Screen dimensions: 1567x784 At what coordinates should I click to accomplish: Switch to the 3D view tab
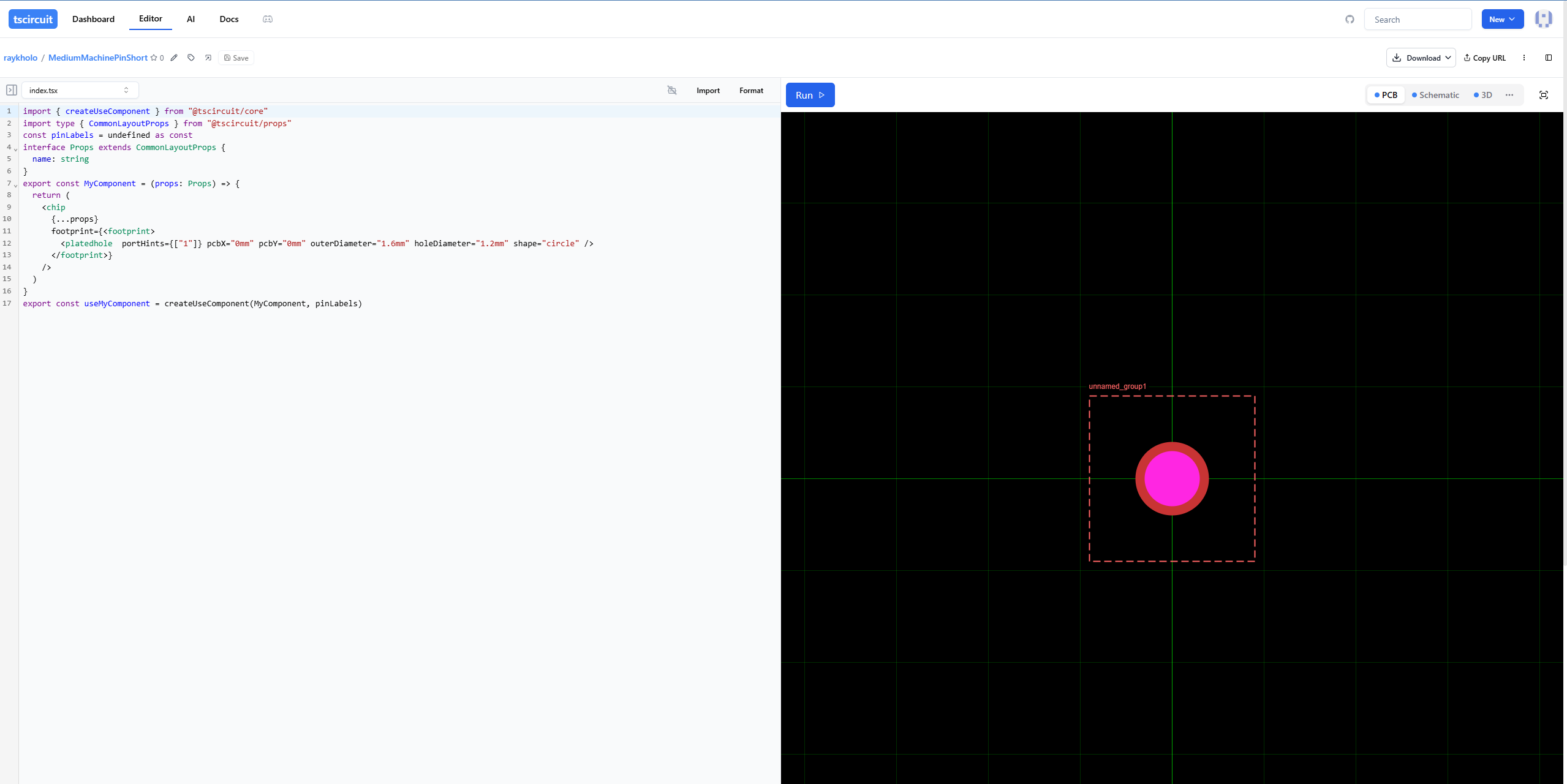pos(1483,95)
